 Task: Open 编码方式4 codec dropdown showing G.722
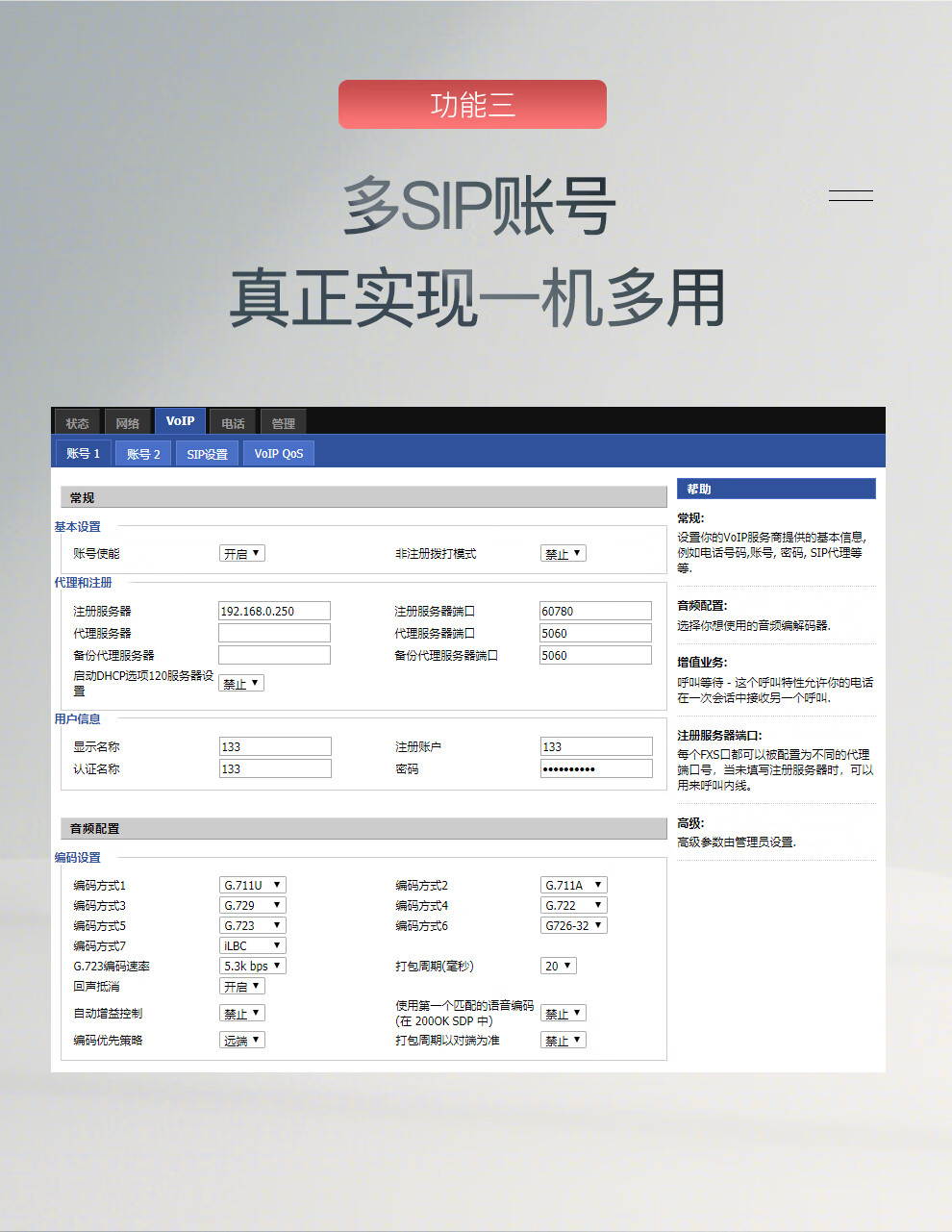coord(573,905)
